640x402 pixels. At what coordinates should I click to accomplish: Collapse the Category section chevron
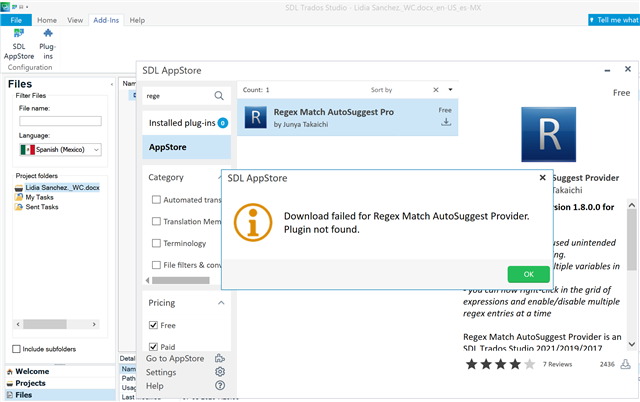click(220, 177)
